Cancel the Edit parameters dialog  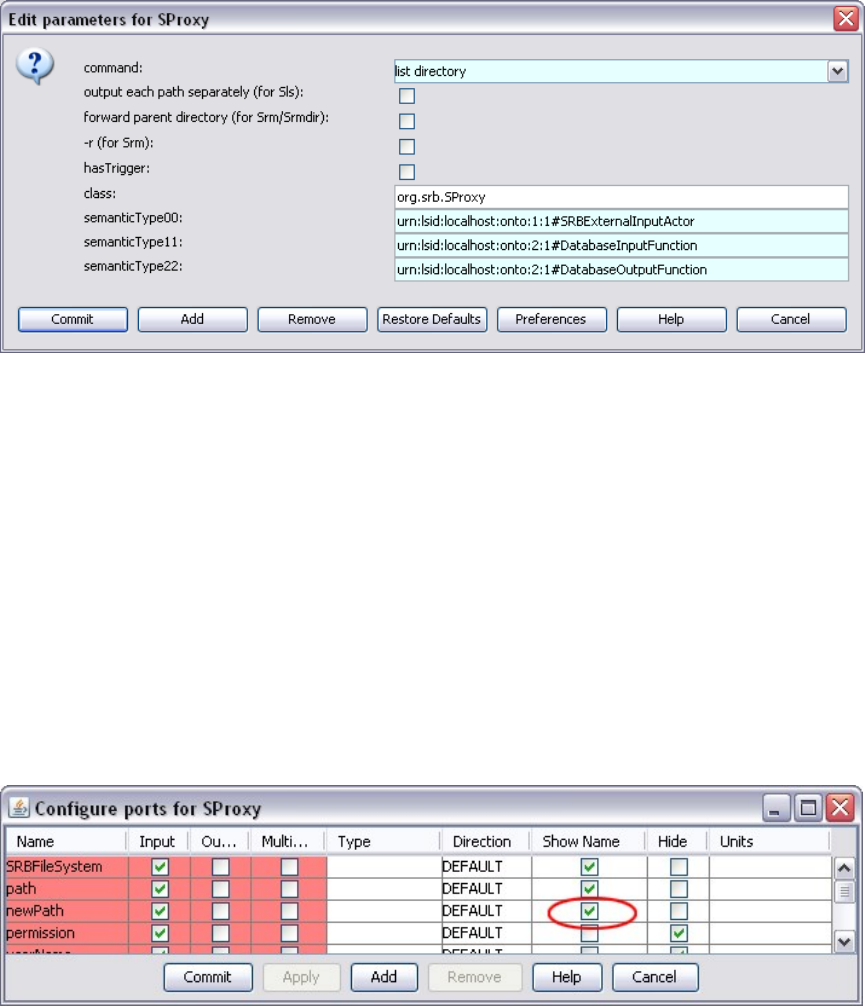(791, 320)
